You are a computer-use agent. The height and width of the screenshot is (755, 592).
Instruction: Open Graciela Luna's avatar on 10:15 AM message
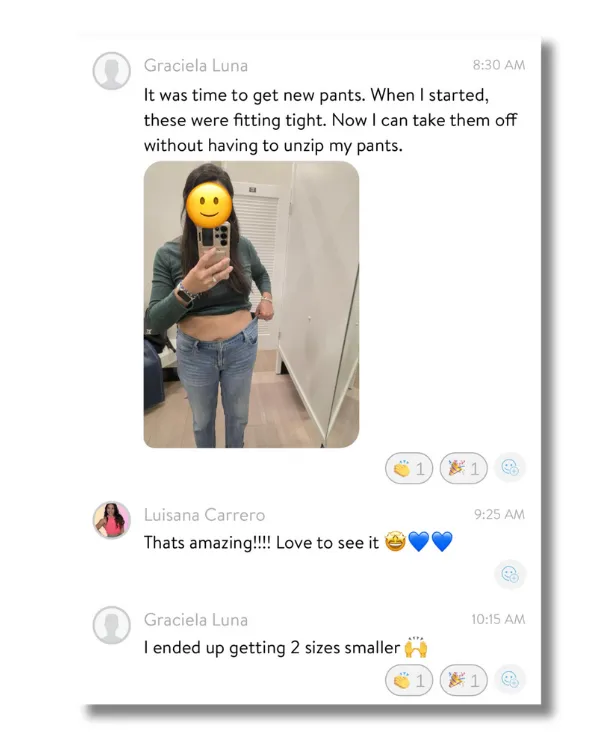click(112, 625)
